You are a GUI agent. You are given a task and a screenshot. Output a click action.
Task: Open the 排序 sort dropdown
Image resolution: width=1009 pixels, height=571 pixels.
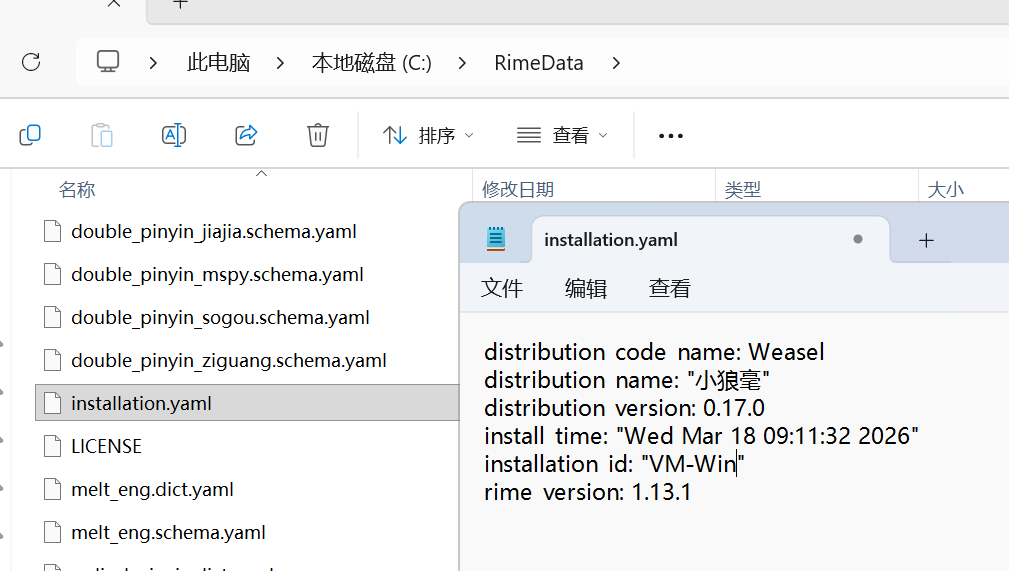pyautogui.click(x=428, y=135)
